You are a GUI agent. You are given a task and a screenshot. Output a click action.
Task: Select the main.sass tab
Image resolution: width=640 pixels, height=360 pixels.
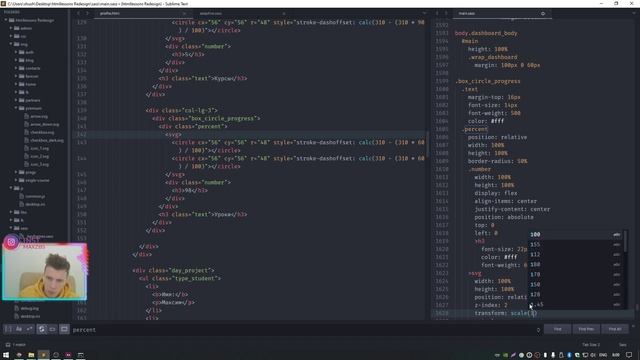[467, 13]
